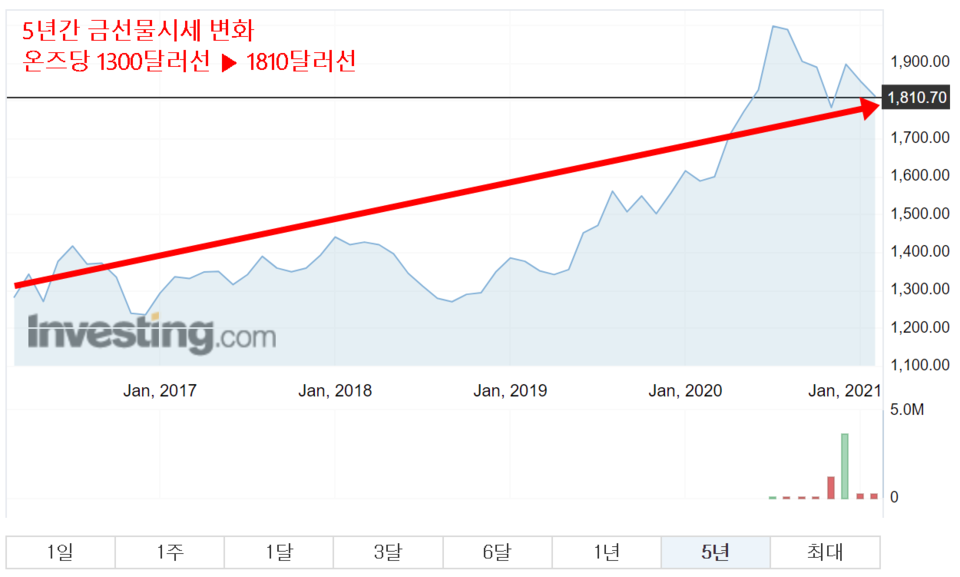Select the 1일 time range tab
Viewport: 960px width, 577px height.
pyautogui.click(x=60, y=552)
